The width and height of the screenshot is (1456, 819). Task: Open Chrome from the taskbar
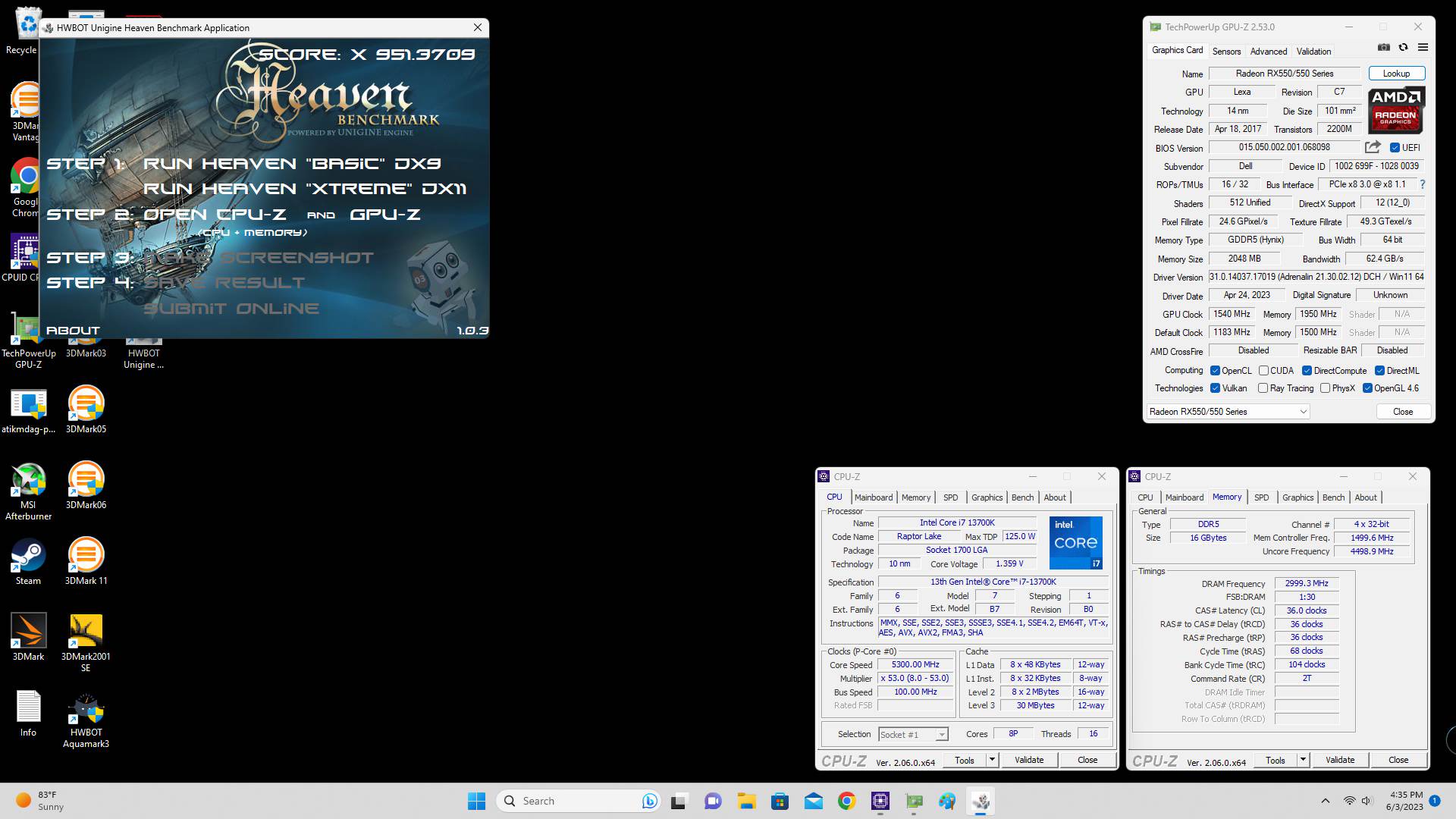(x=846, y=801)
